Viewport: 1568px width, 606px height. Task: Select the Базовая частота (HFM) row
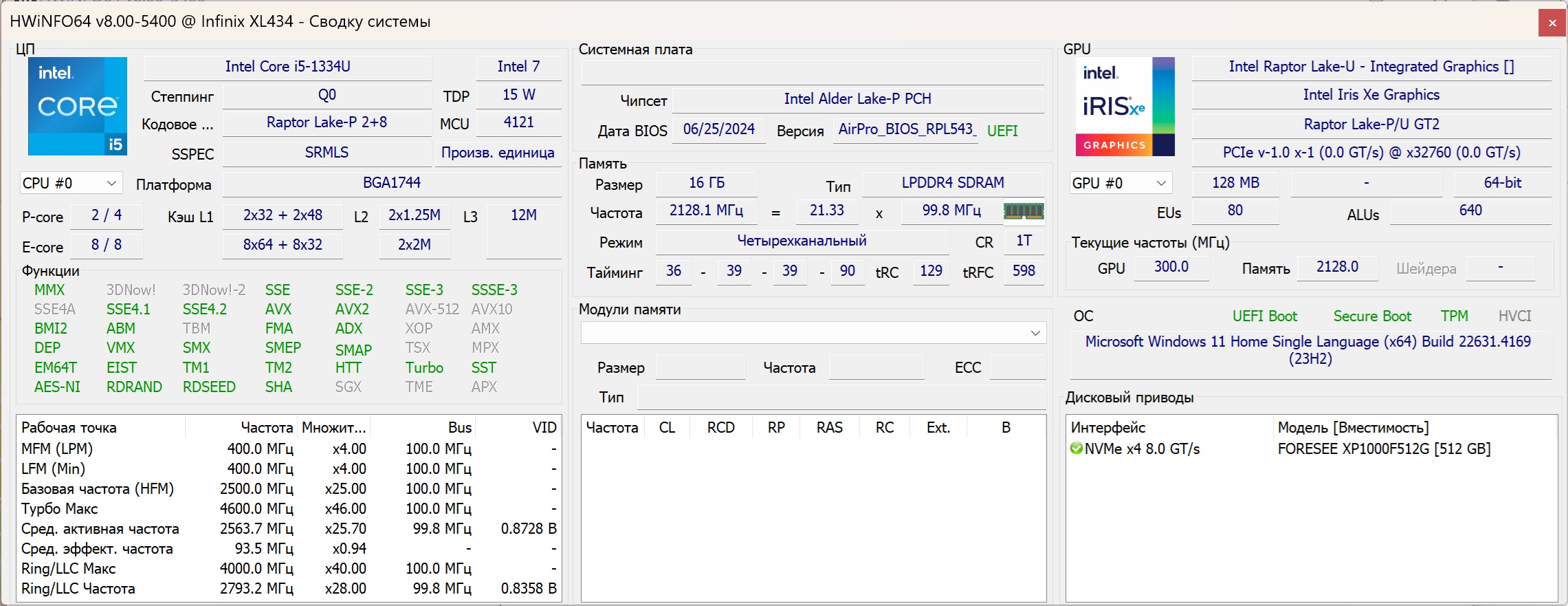pyautogui.click(x=97, y=488)
